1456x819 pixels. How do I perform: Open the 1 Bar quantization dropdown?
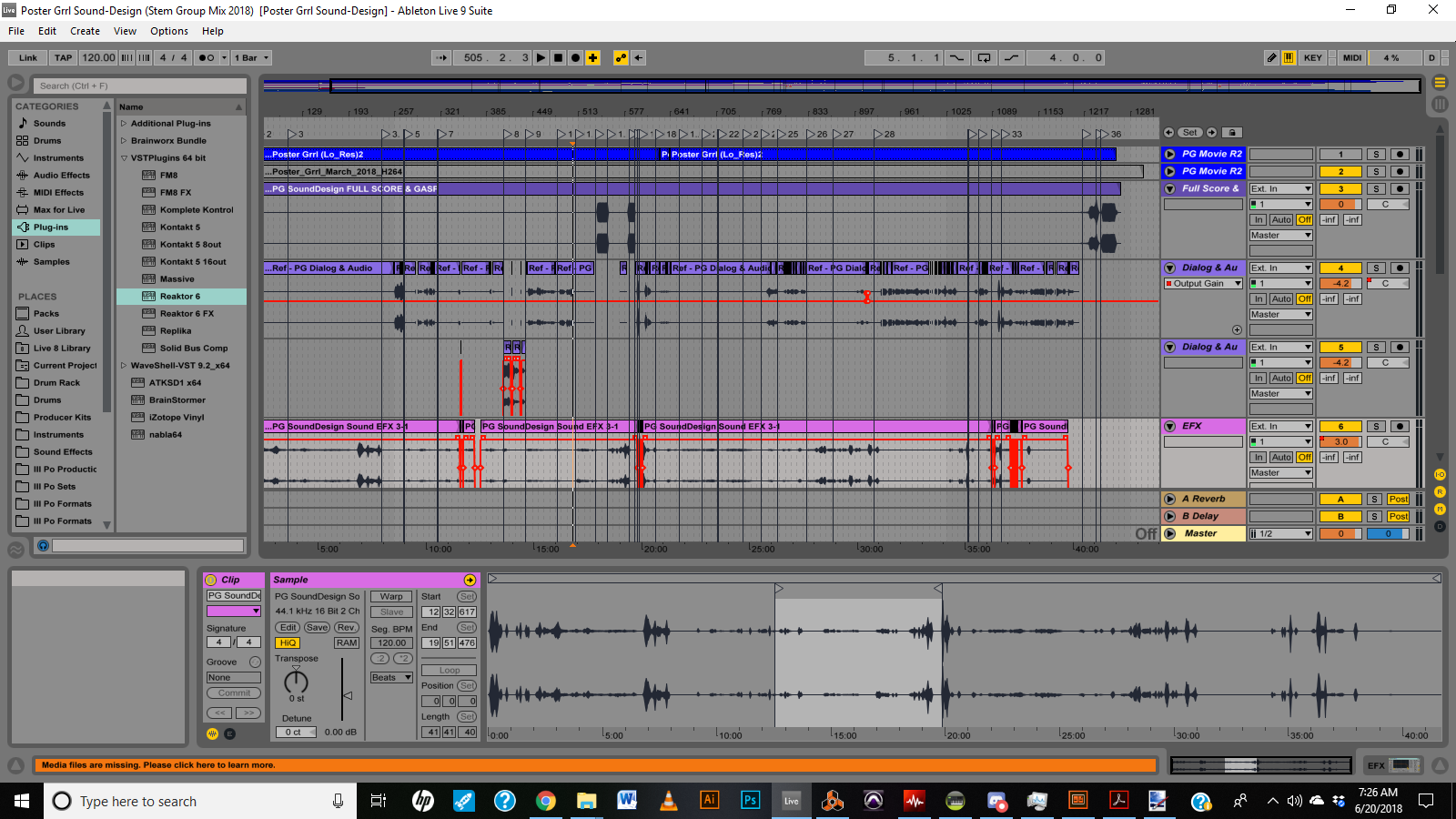[x=252, y=57]
